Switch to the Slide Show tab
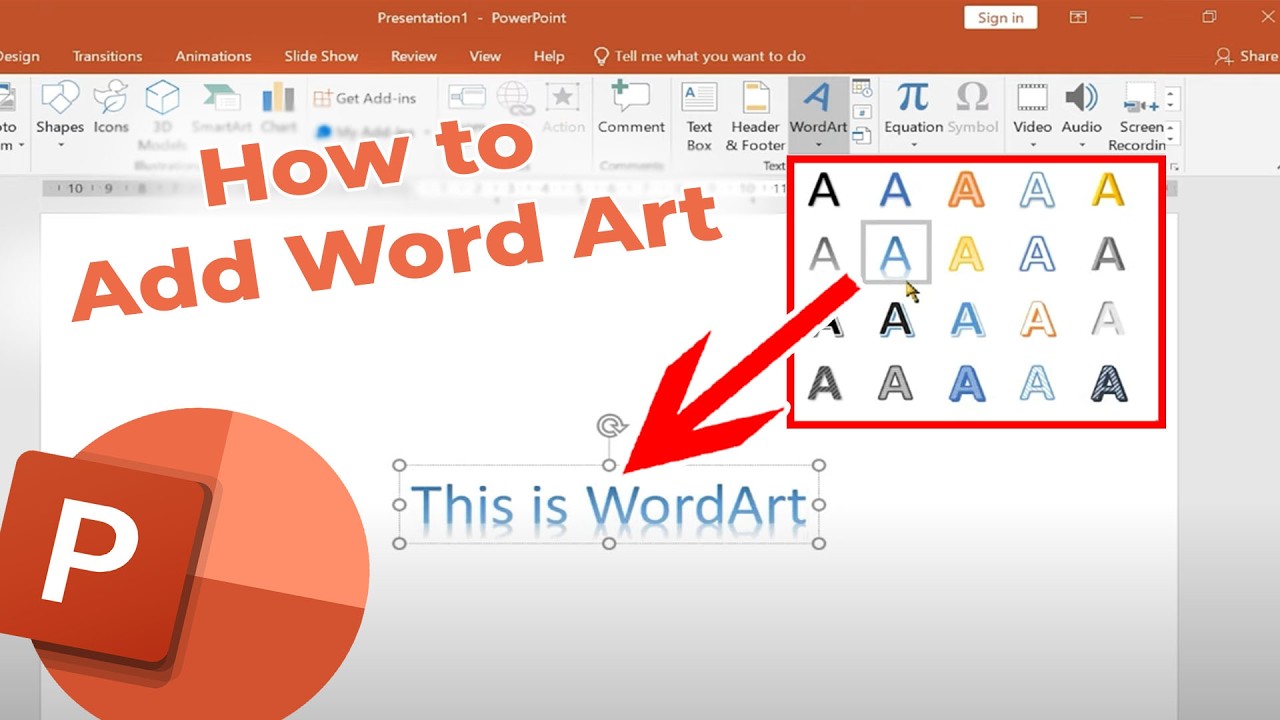This screenshot has height=720, width=1280. point(321,56)
